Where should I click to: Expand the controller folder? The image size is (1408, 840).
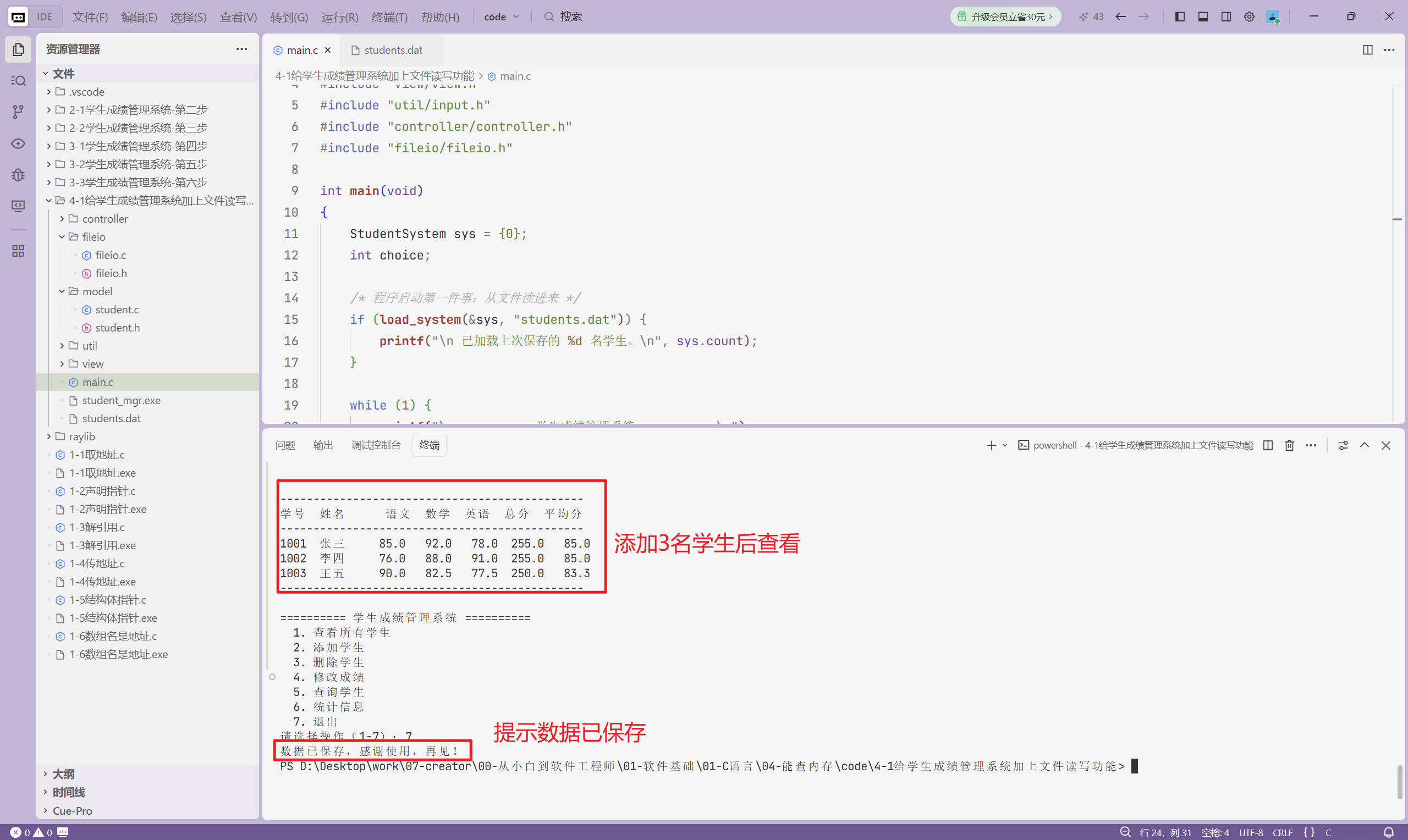(x=147, y=218)
